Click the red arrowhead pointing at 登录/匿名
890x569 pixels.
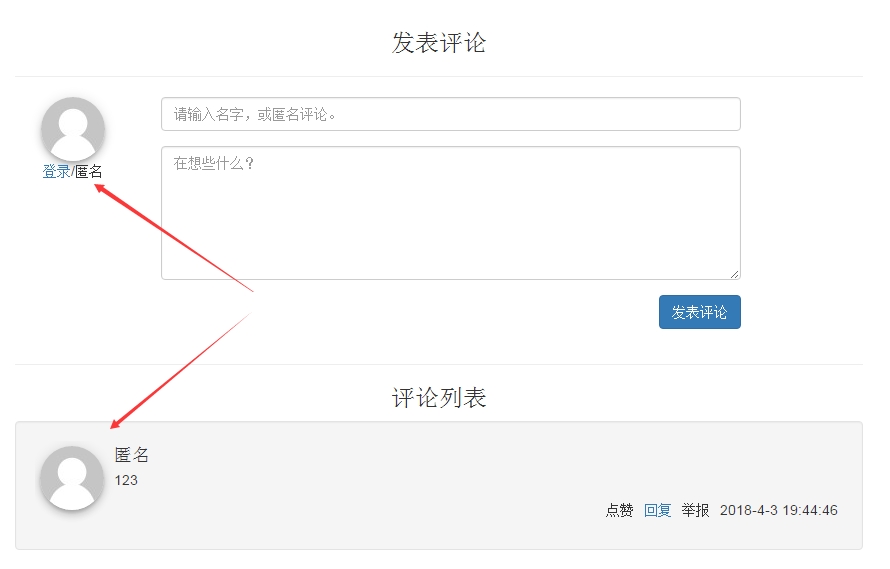(101, 187)
